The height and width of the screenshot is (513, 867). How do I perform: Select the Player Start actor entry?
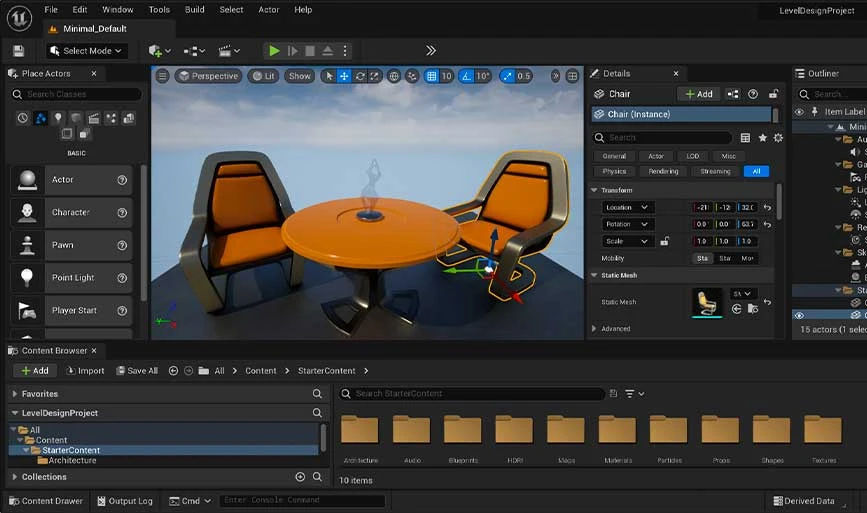point(71,311)
